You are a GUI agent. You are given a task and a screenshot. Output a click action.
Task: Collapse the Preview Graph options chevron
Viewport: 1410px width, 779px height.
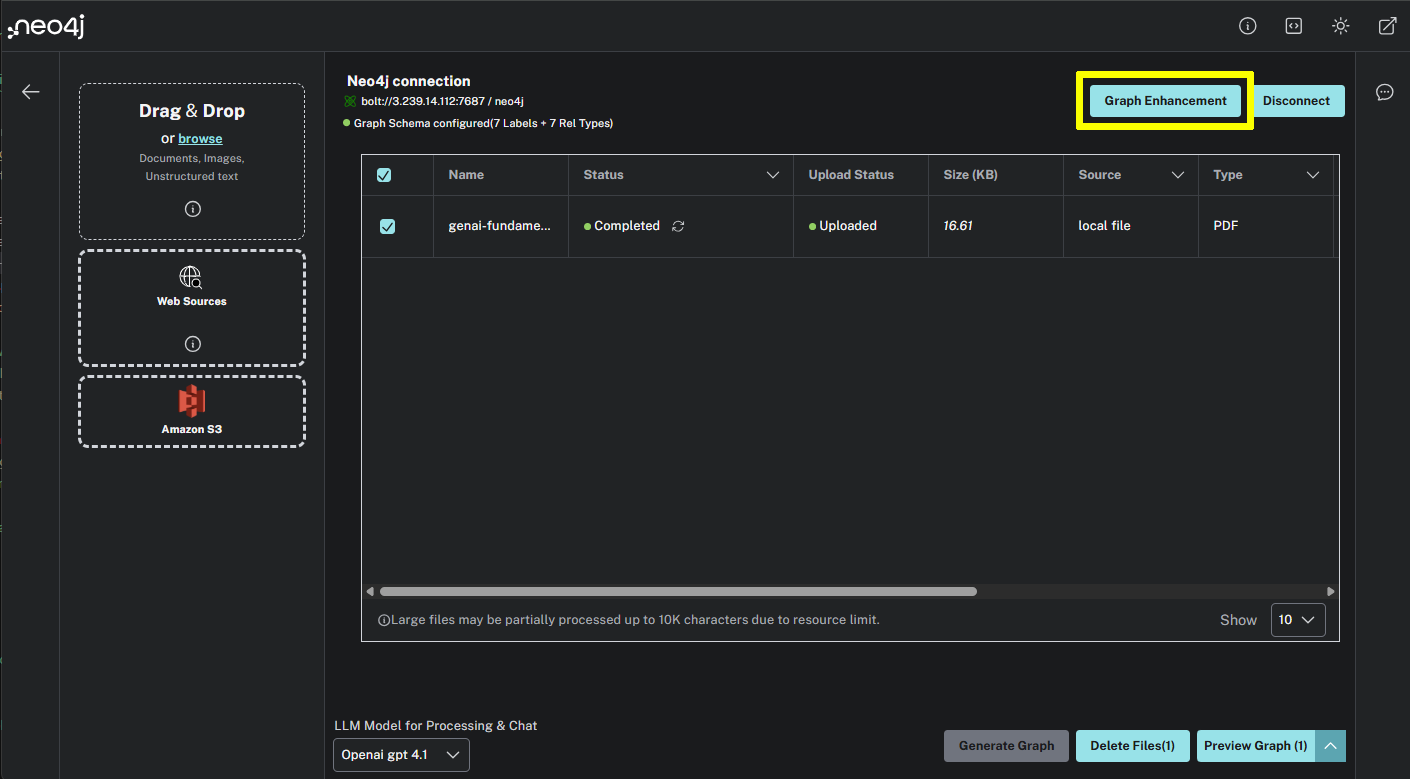pos(1331,745)
